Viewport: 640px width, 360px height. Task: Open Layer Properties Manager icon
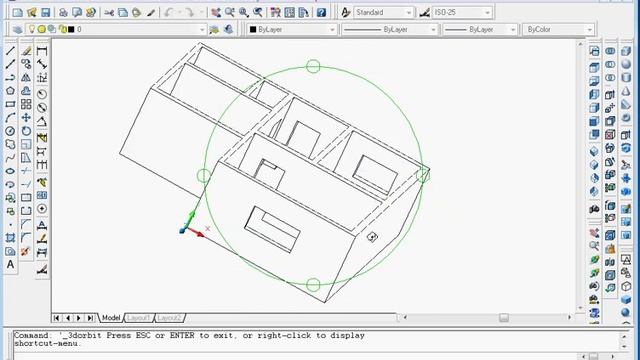tap(17, 29)
